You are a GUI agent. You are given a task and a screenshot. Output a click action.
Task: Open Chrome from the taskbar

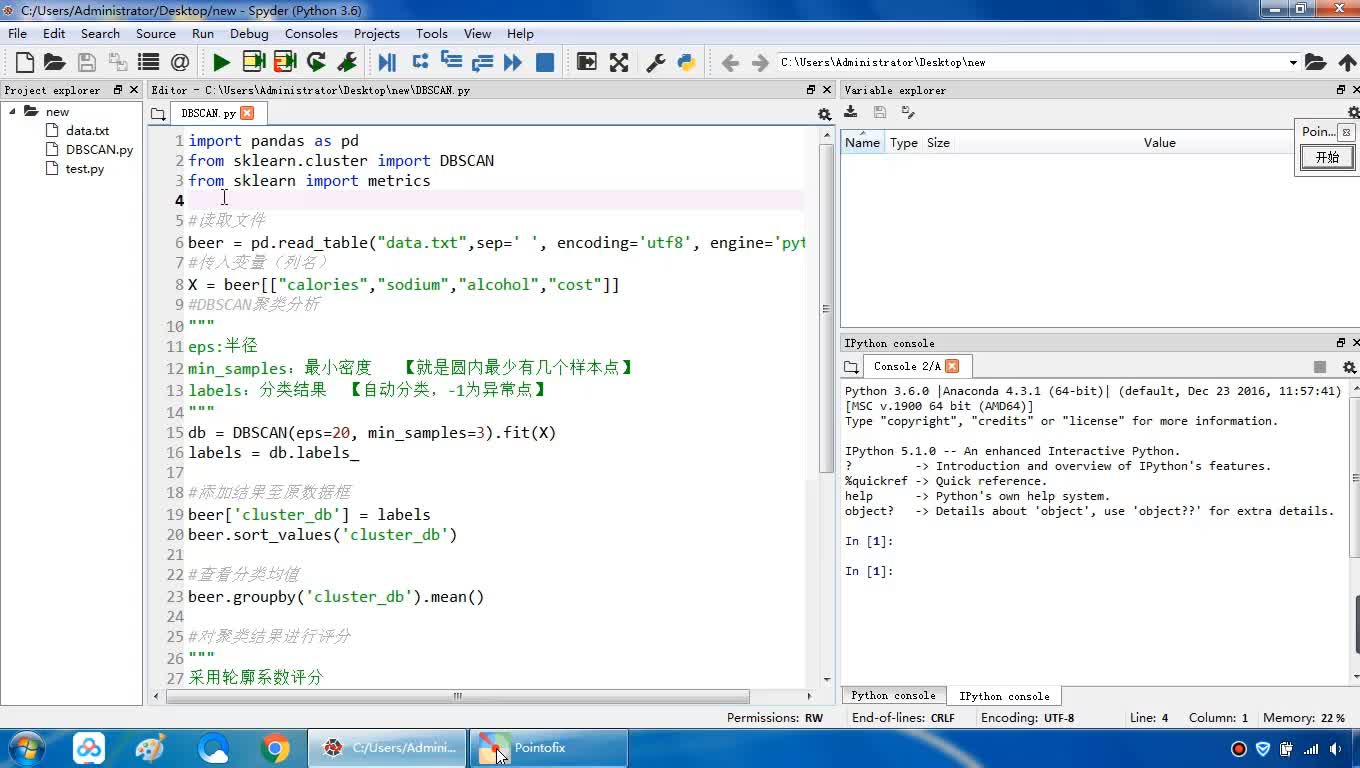275,748
